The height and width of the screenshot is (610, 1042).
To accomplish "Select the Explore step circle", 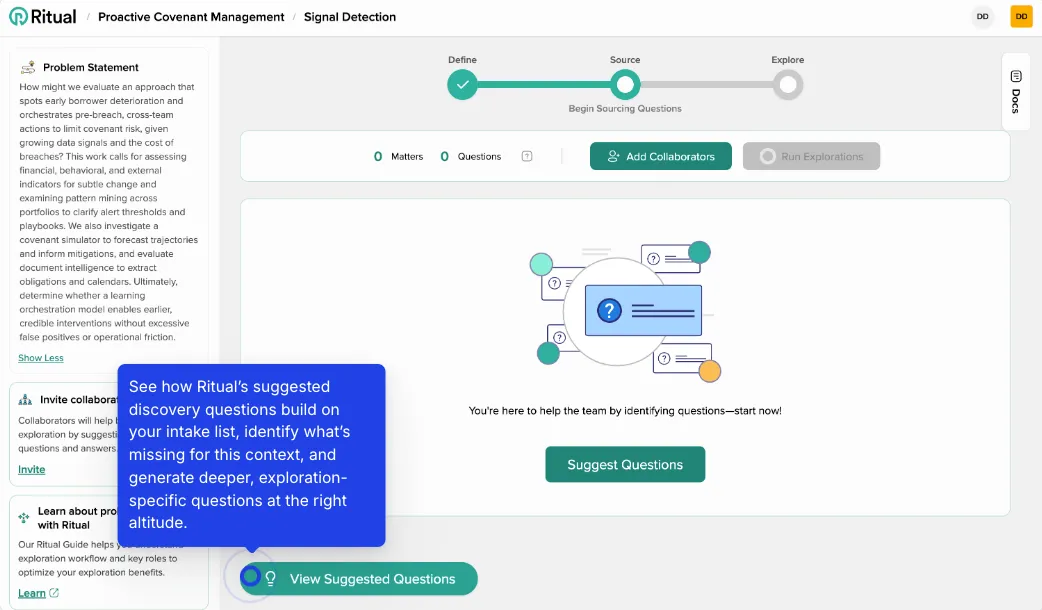I will pyautogui.click(x=788, y=86).
